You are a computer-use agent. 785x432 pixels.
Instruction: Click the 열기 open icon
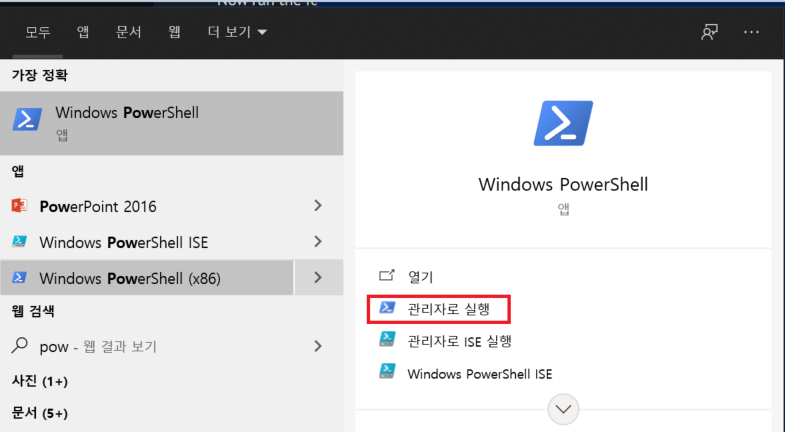click(386, 275)
